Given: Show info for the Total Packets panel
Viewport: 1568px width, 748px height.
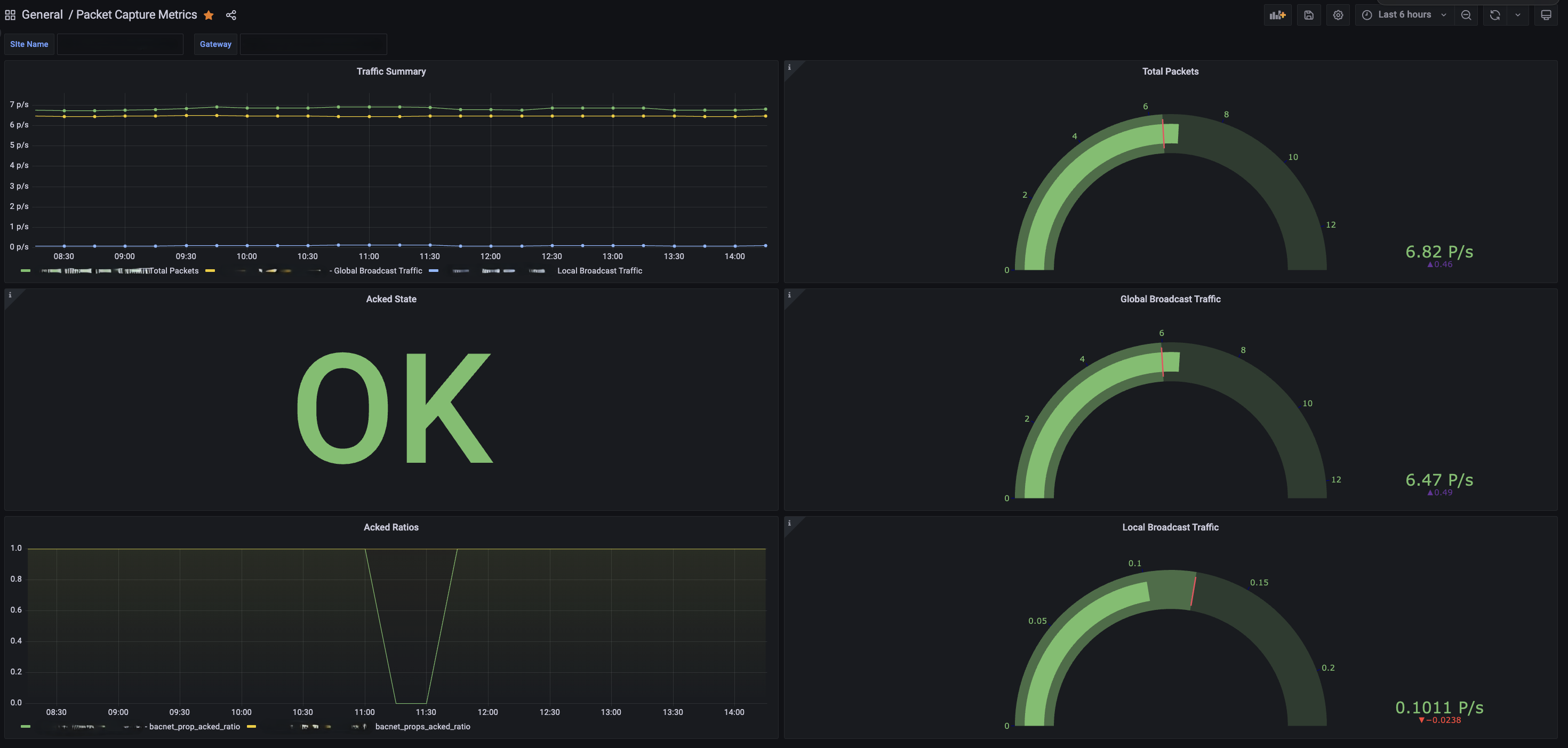Looking at the screenshot, I should 789,67.
